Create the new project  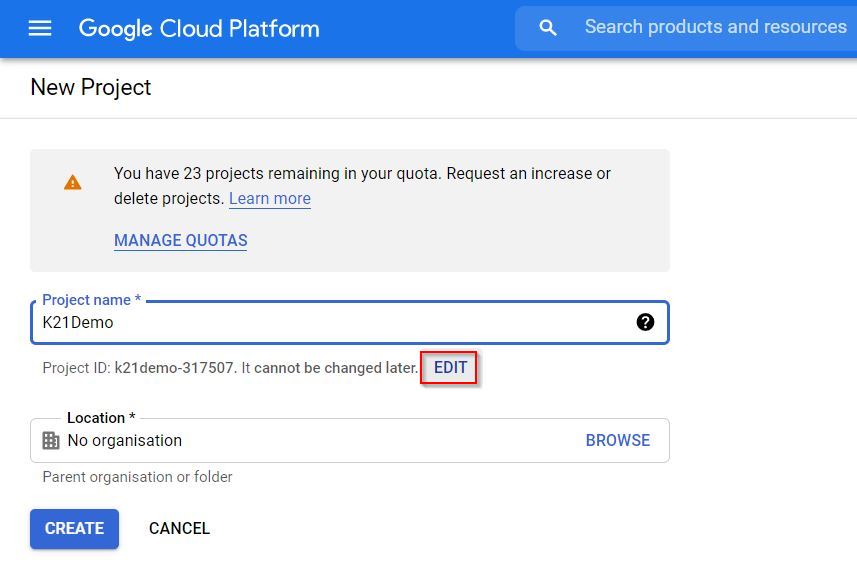[74, 529]
